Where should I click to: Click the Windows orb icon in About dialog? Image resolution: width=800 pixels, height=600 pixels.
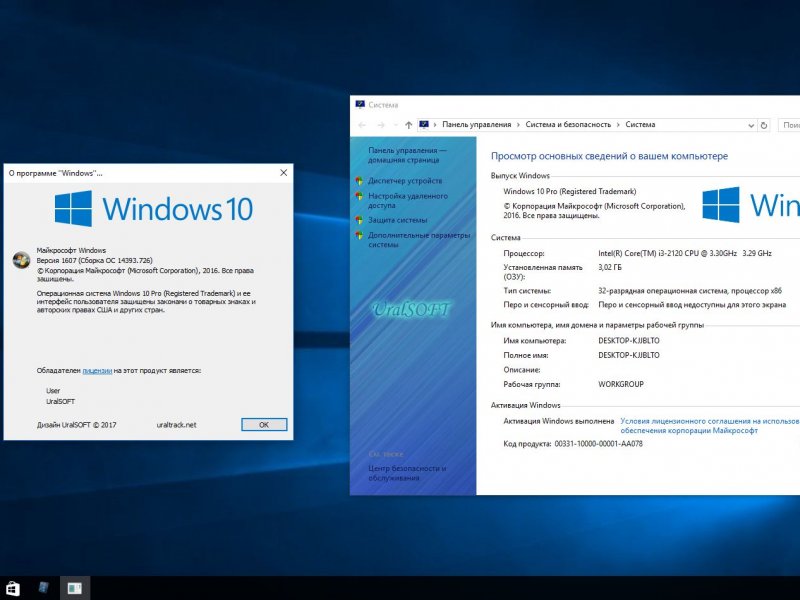[21, 260]
